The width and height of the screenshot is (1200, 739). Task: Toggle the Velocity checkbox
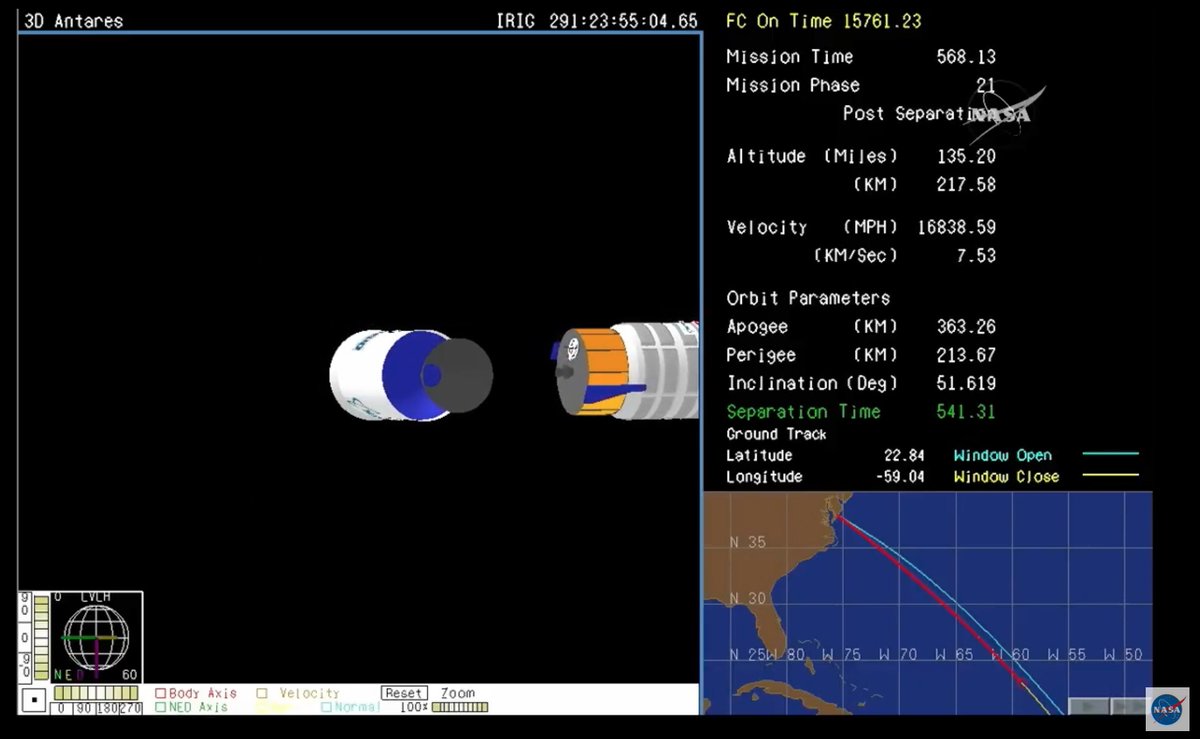(261, 693)
